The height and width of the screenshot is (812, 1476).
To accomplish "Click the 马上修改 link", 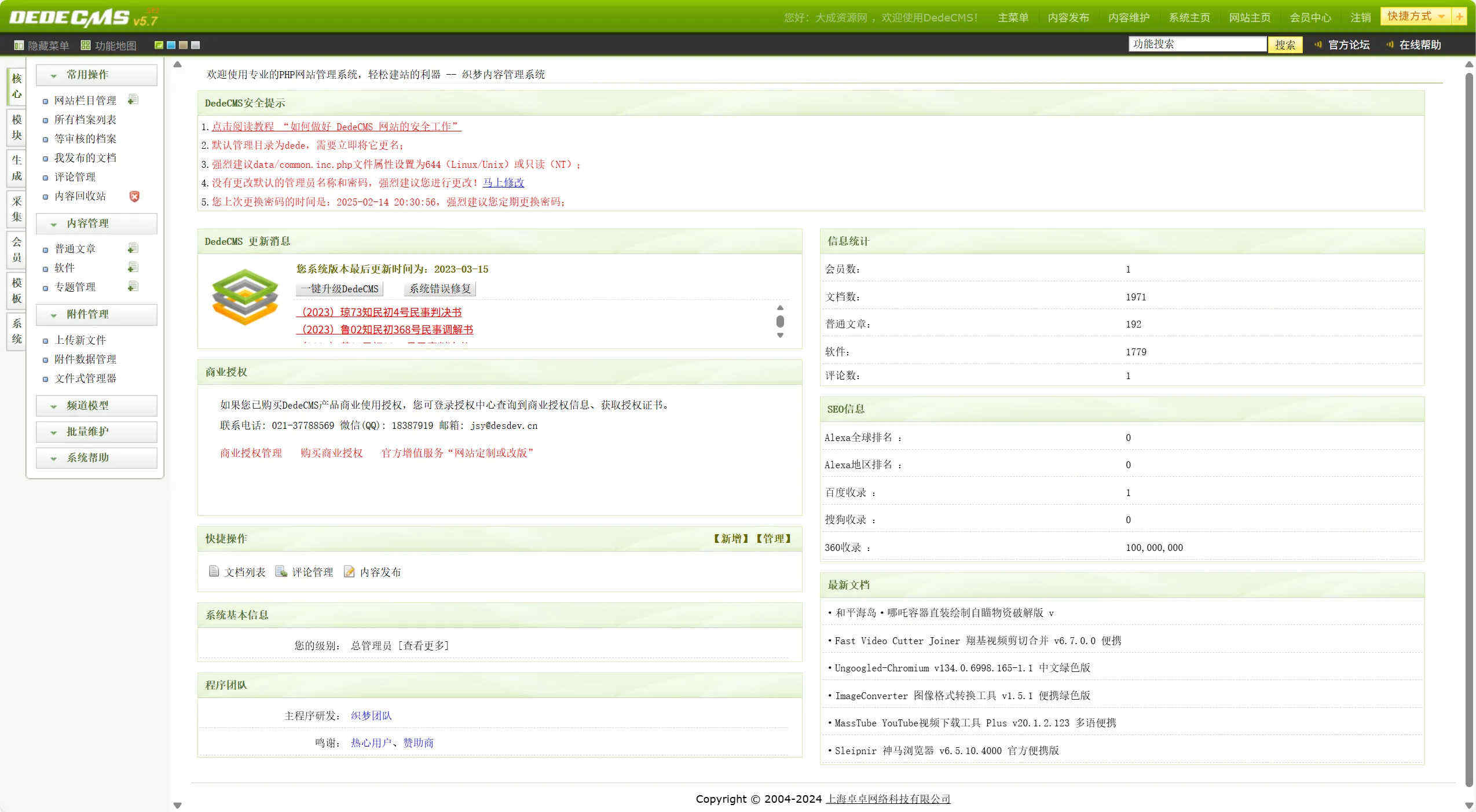I will pos(503,183).
